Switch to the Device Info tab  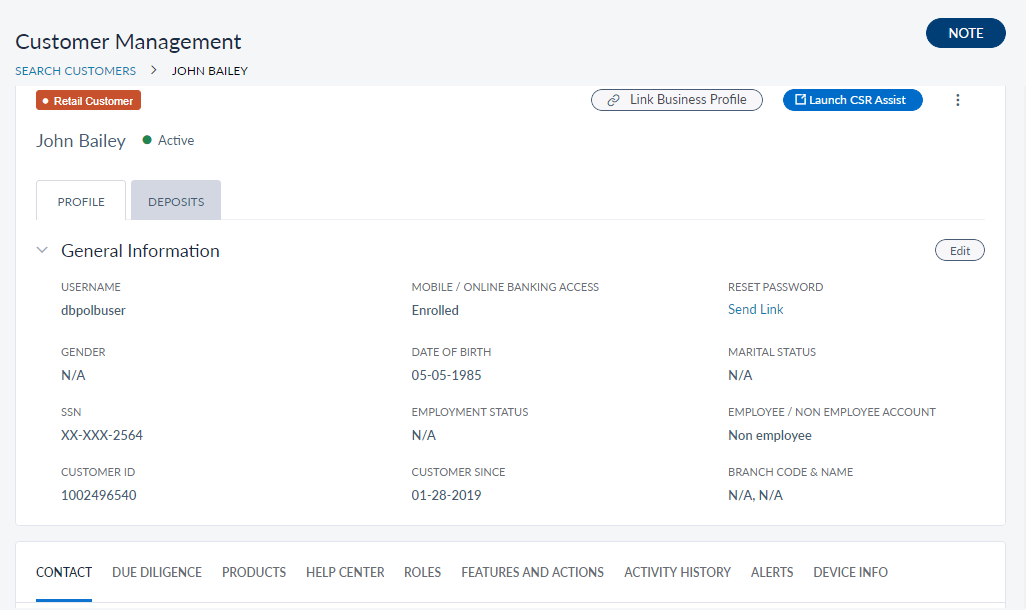pos(850,572)
